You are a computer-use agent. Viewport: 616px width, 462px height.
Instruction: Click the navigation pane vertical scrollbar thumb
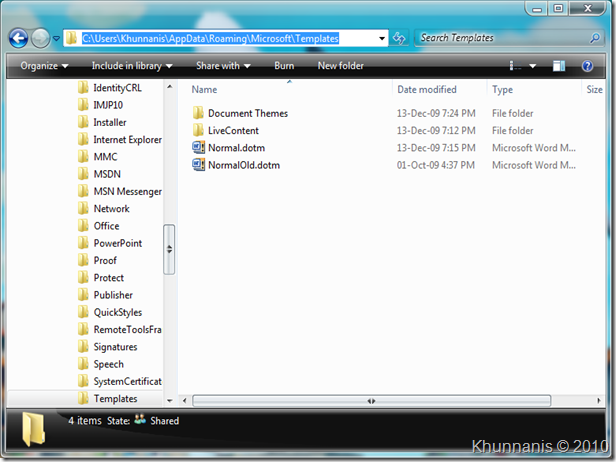click(x=169, y=249)
